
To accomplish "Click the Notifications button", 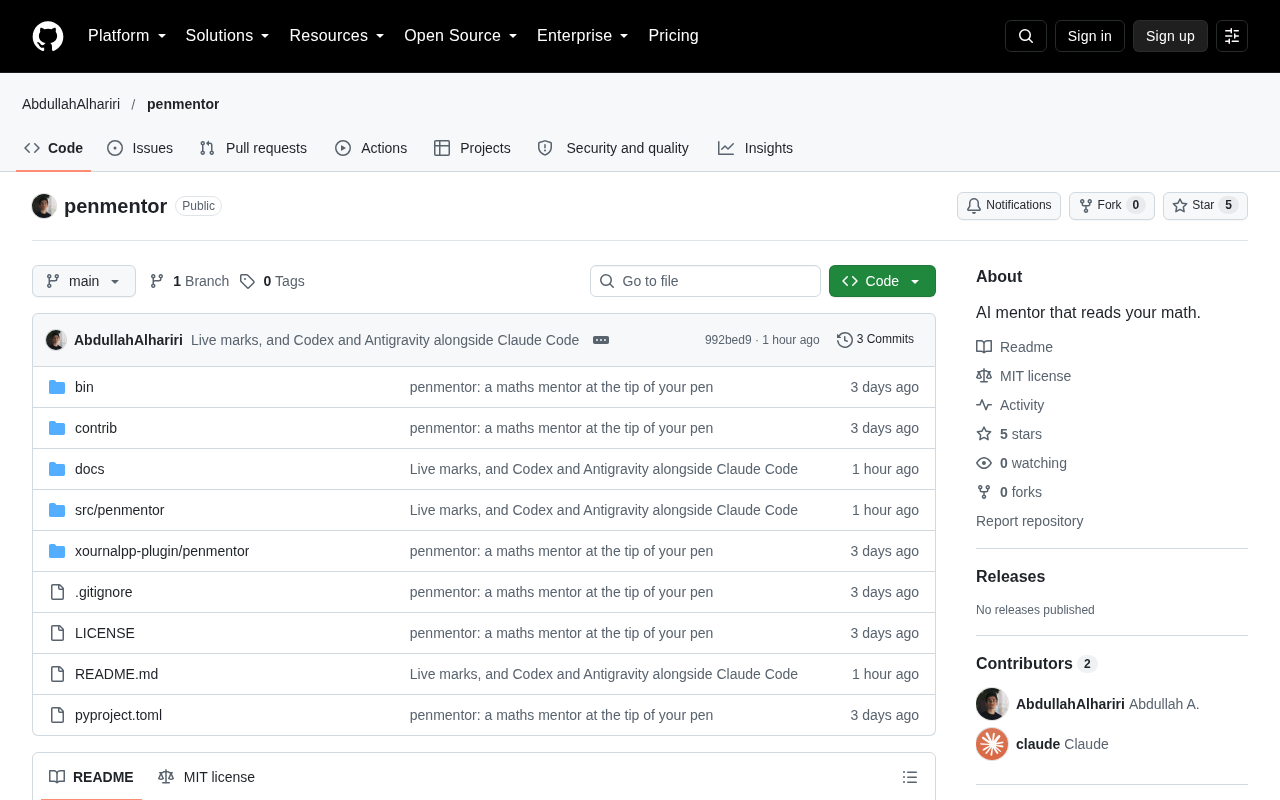I will pyautogui.click(x=1009, y=206).
